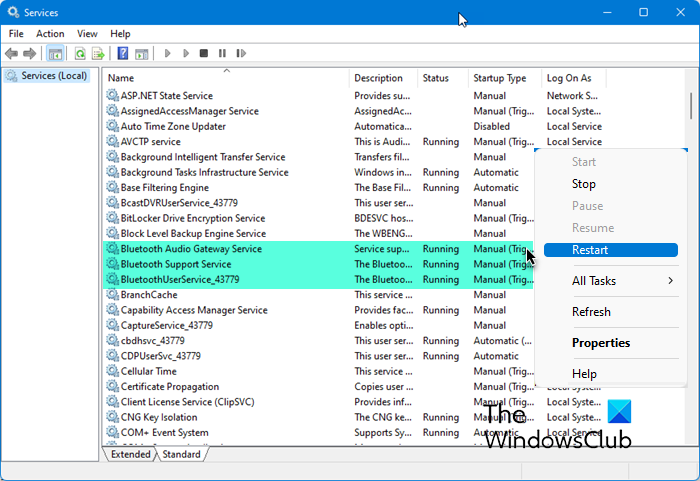Screen dimensions: 700x481
Task: Open the Help toolbar icon
Action: 123,54
